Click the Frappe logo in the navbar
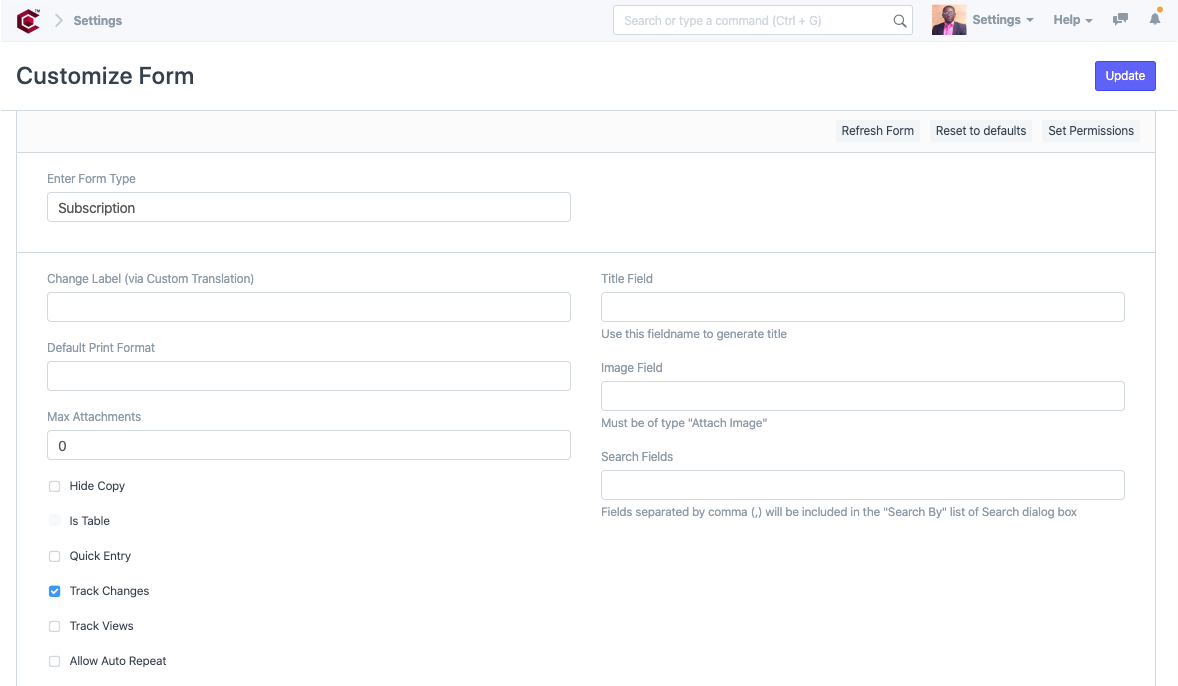Viewport: 1178px width, 686px height. click(27, 19)
